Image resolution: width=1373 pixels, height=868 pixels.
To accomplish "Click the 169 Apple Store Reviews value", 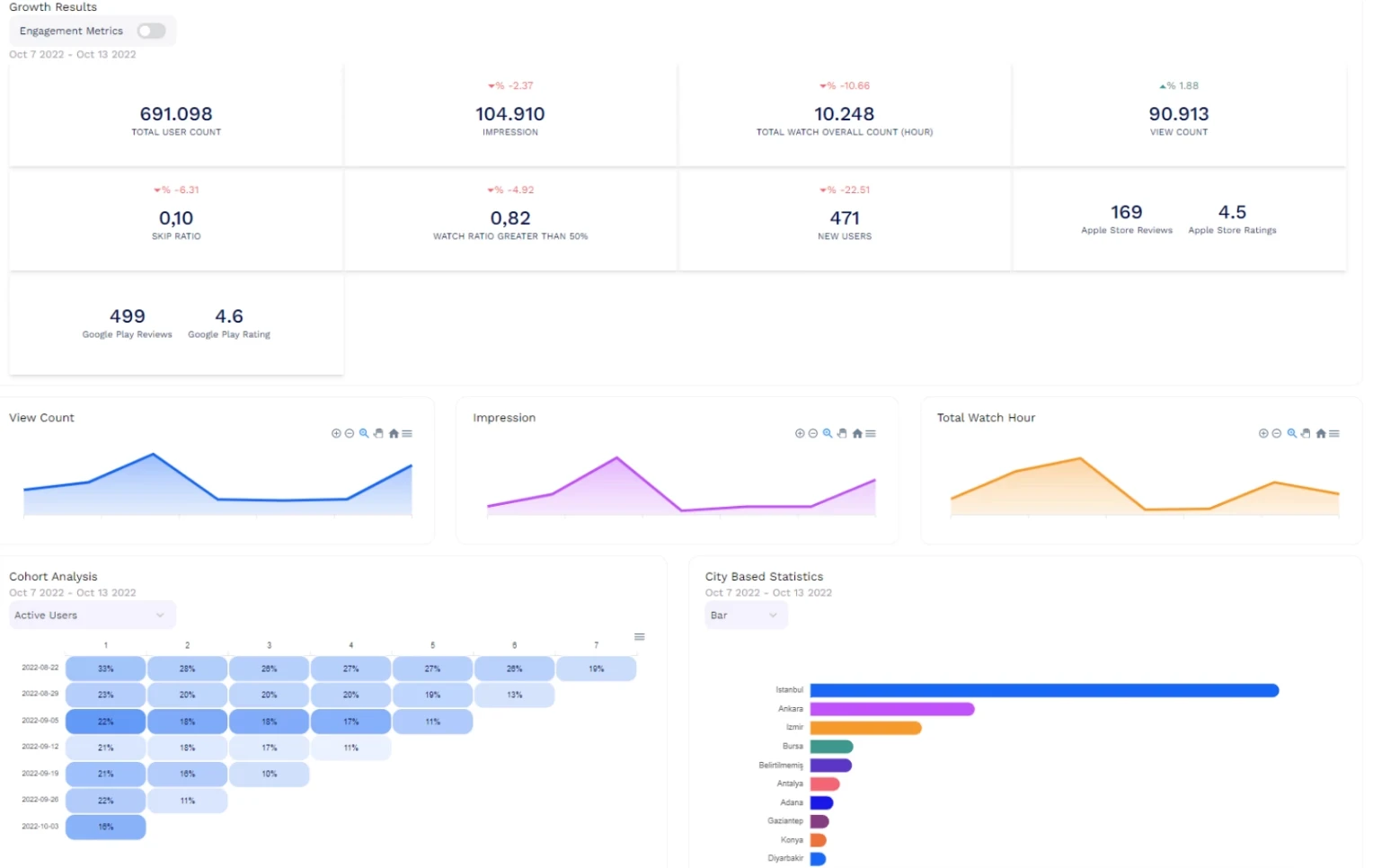I will (1126, 212).
